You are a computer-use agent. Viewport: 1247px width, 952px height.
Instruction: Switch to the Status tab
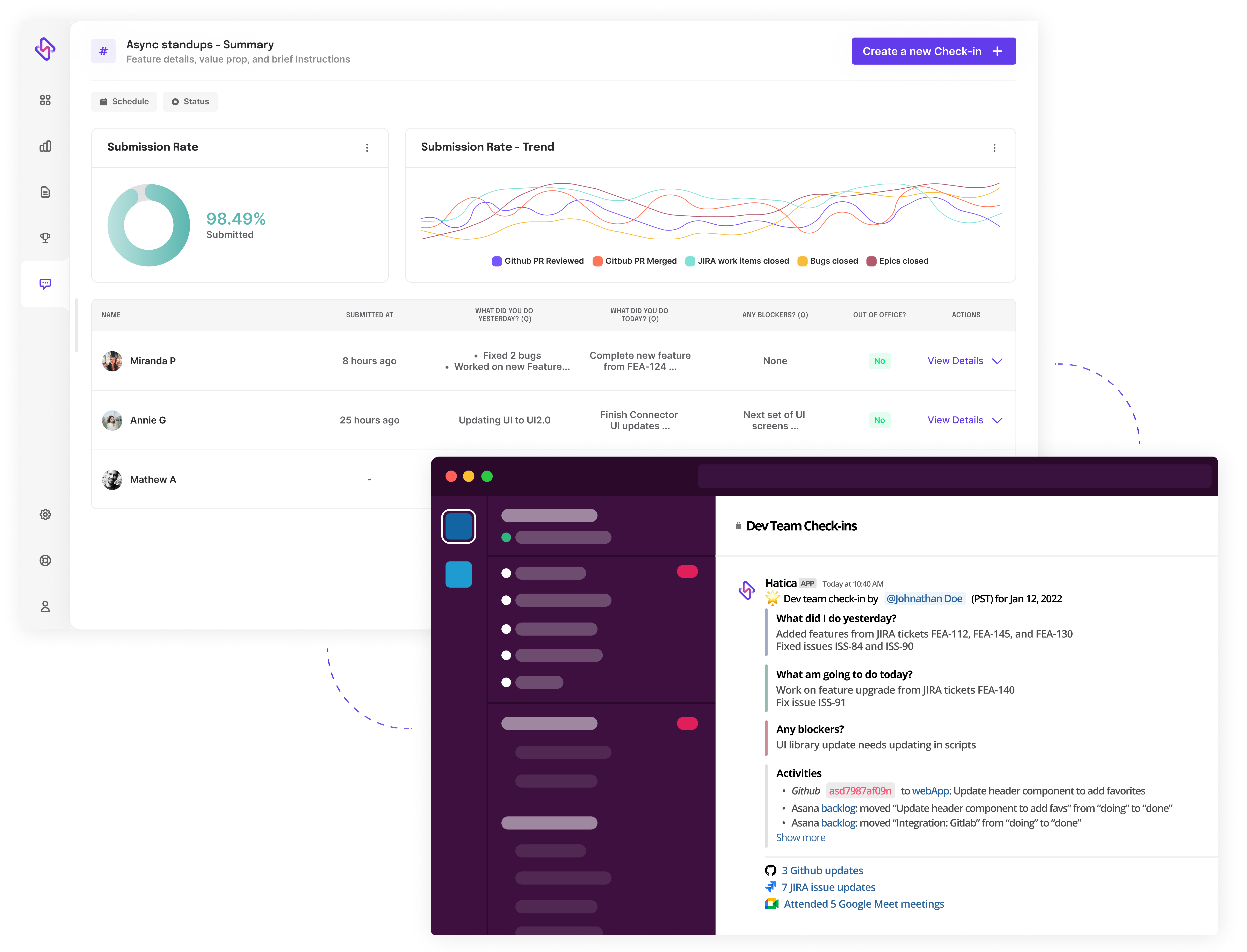click(x=190, y=101)
